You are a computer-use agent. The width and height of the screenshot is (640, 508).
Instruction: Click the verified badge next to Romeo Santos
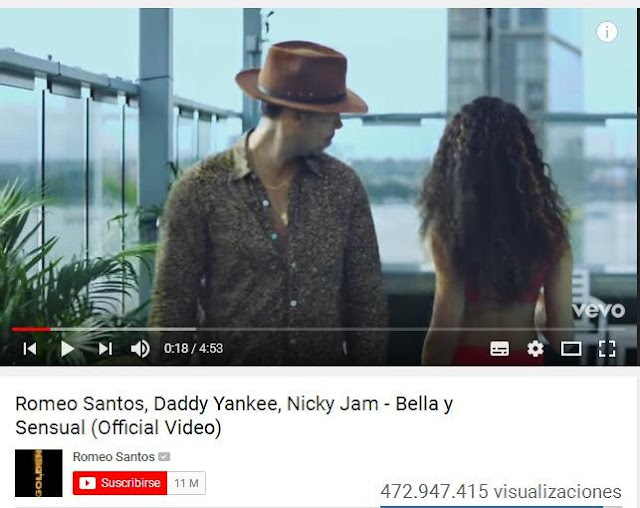[164, 457]
